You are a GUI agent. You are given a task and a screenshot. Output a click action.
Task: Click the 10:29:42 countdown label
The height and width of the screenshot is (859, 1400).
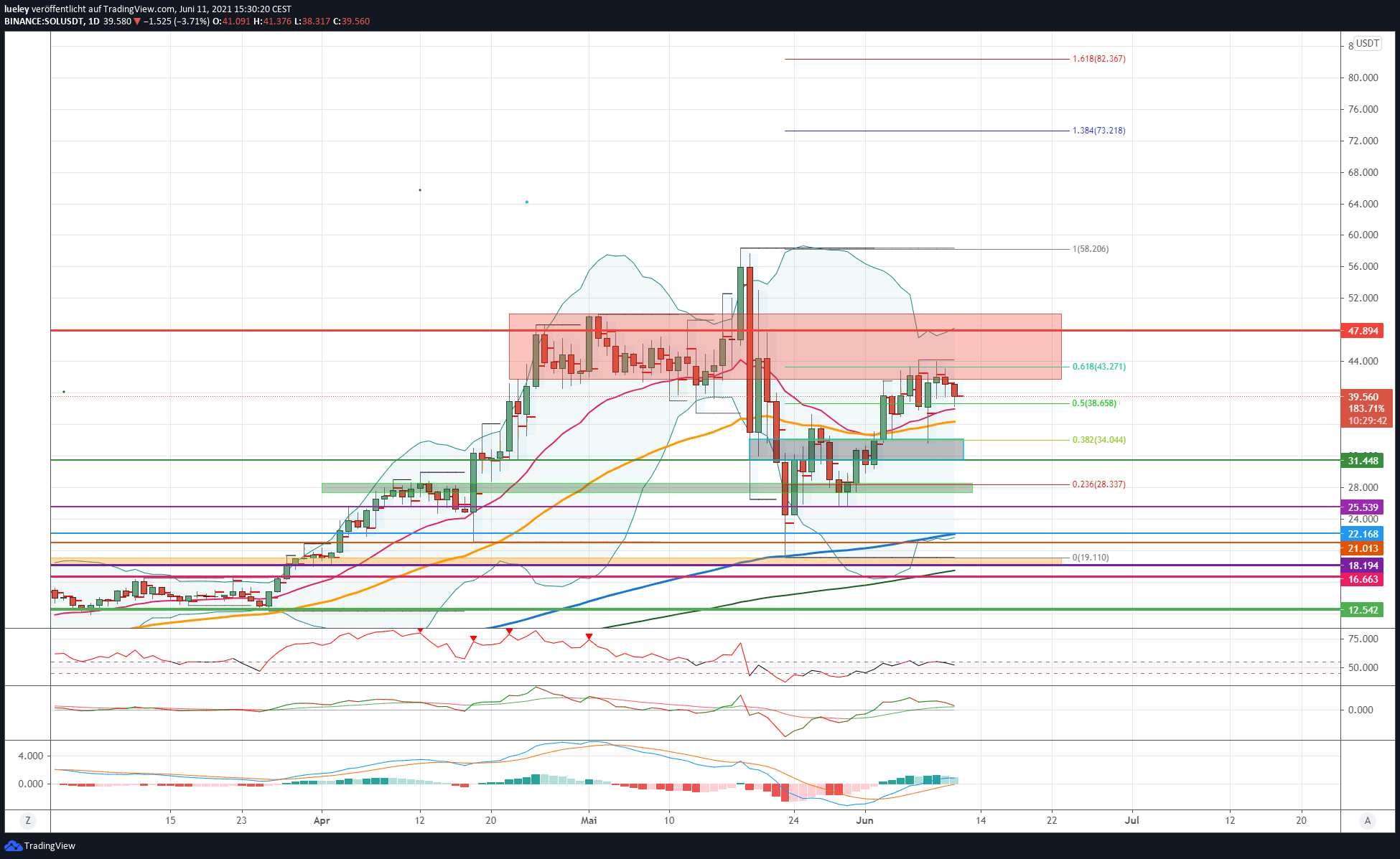(x=1366, y=421)
